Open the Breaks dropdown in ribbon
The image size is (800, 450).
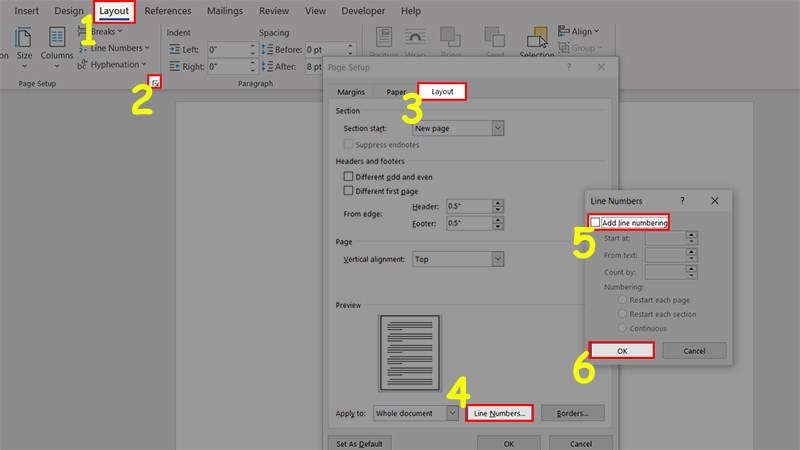click(101, 31)
